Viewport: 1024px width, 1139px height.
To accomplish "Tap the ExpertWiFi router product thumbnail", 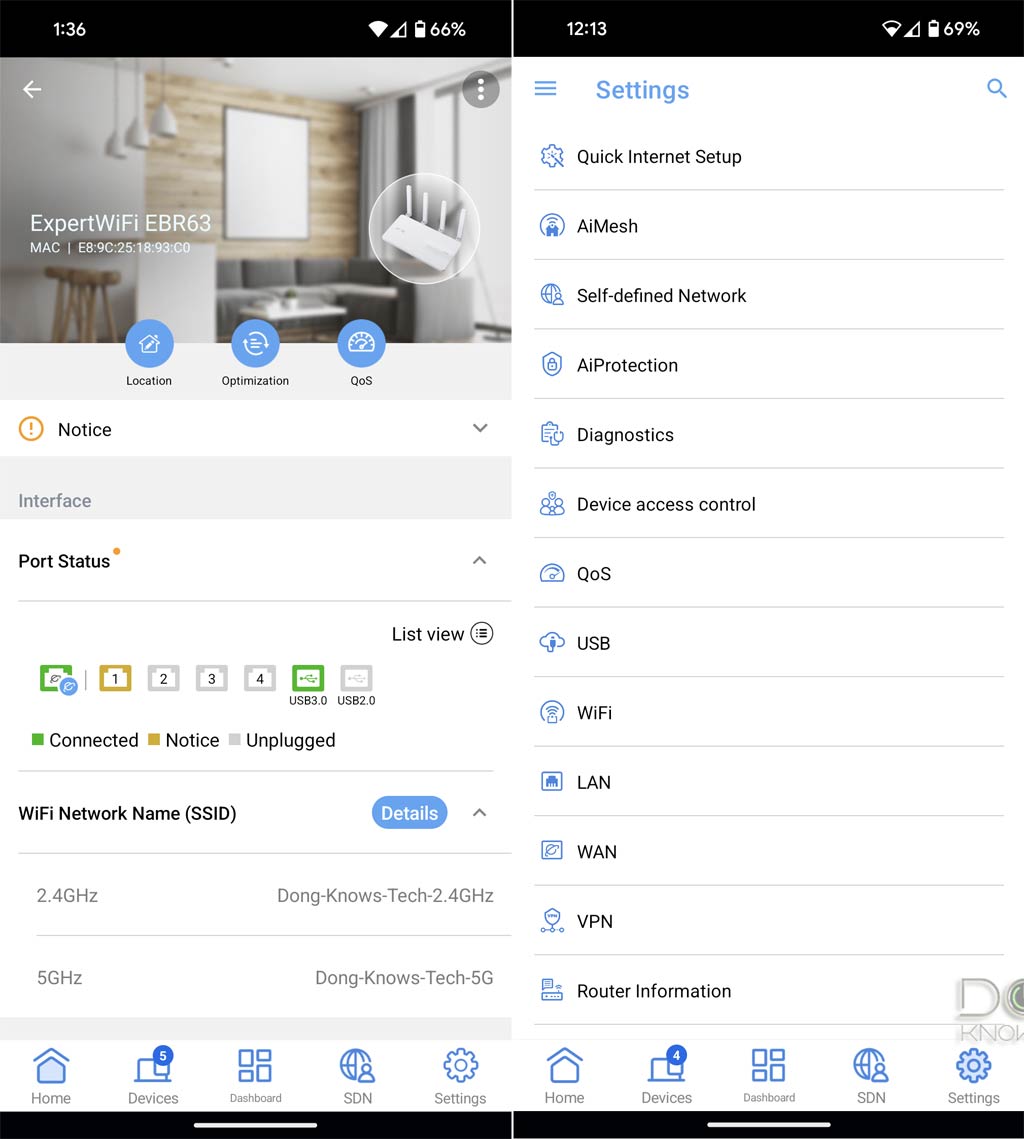I will tap(424, 230).
